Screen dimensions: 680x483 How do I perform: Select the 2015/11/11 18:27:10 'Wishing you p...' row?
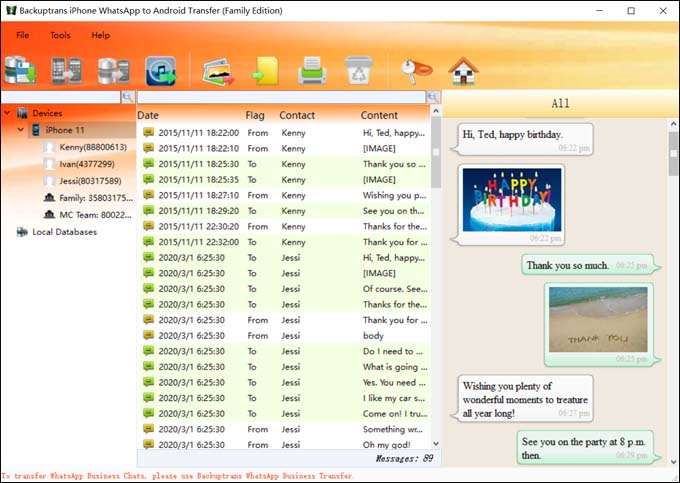click(x=284, y=195)
